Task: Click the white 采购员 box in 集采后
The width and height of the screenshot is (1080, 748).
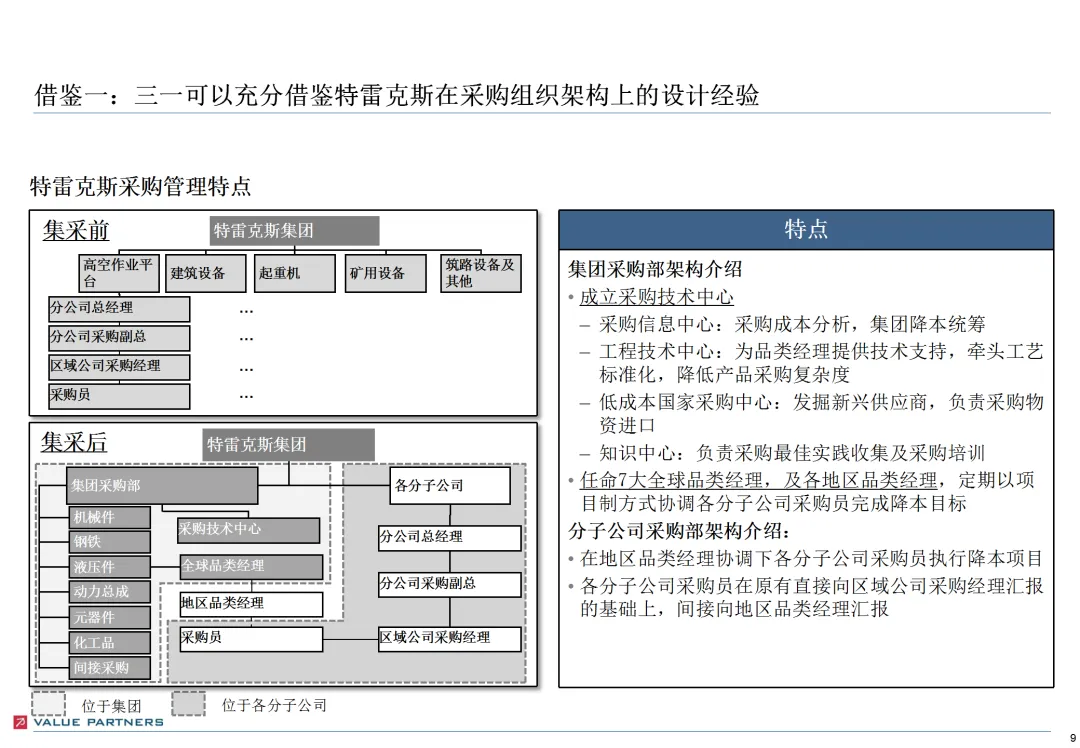Action: click(251, 638)
